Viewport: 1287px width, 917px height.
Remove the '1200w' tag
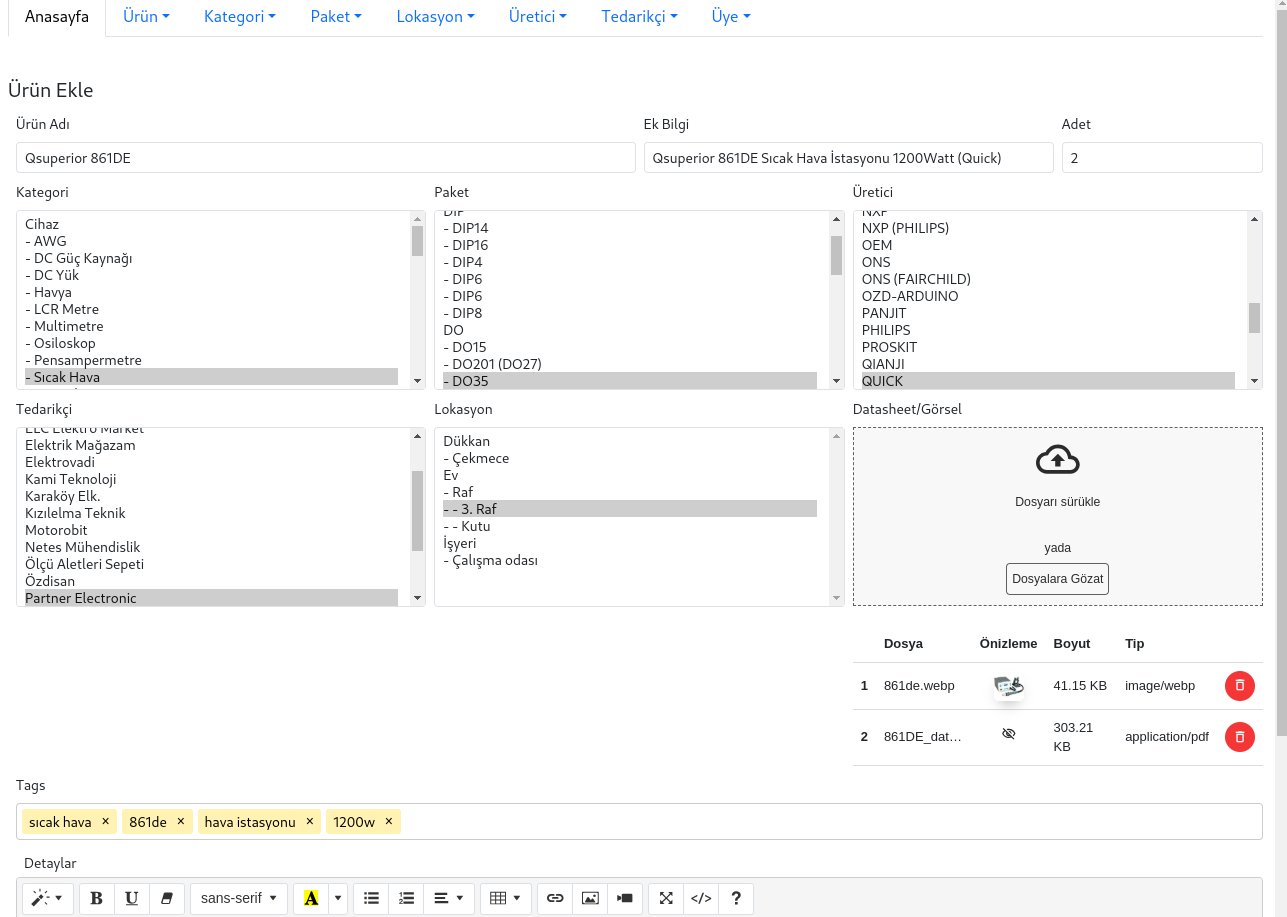(389, 821)
